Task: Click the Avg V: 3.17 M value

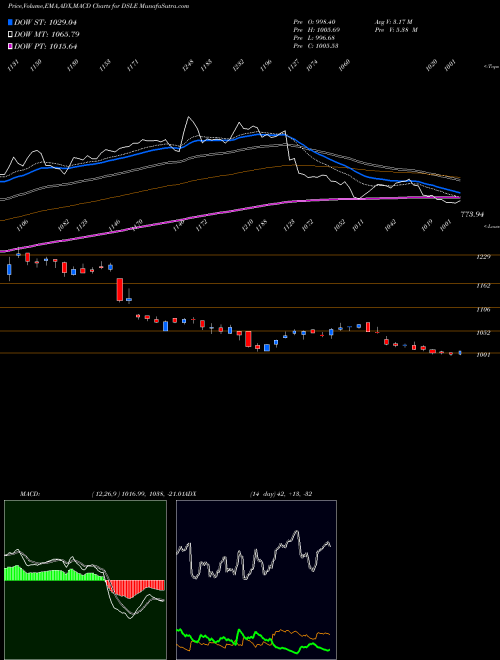Action: click(x=394, y=22)
